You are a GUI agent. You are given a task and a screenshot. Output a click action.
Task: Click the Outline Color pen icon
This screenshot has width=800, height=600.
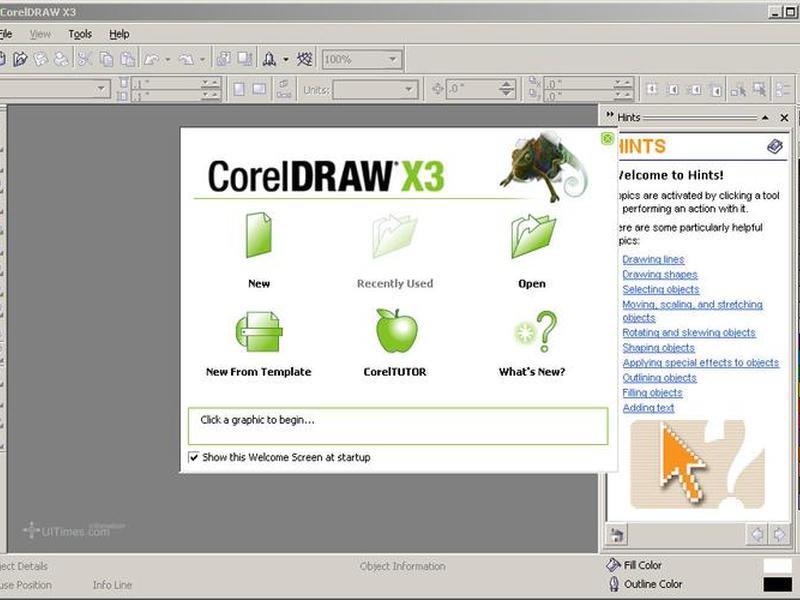click(614, 584)
